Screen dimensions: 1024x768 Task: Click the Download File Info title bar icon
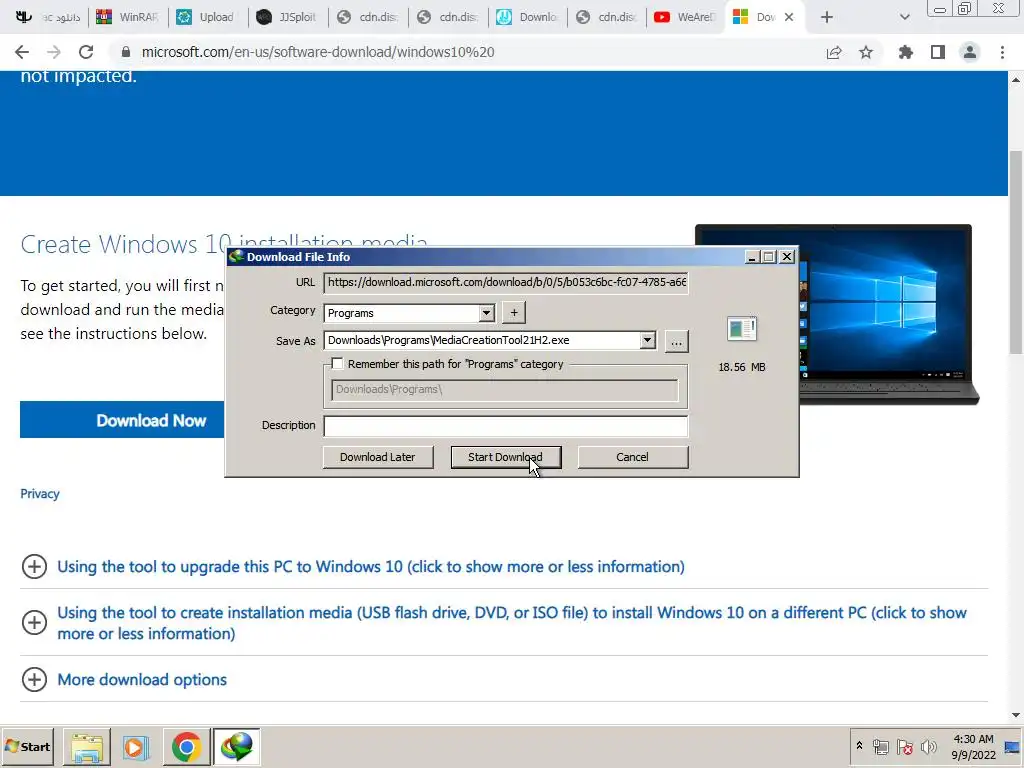(236, 257)
